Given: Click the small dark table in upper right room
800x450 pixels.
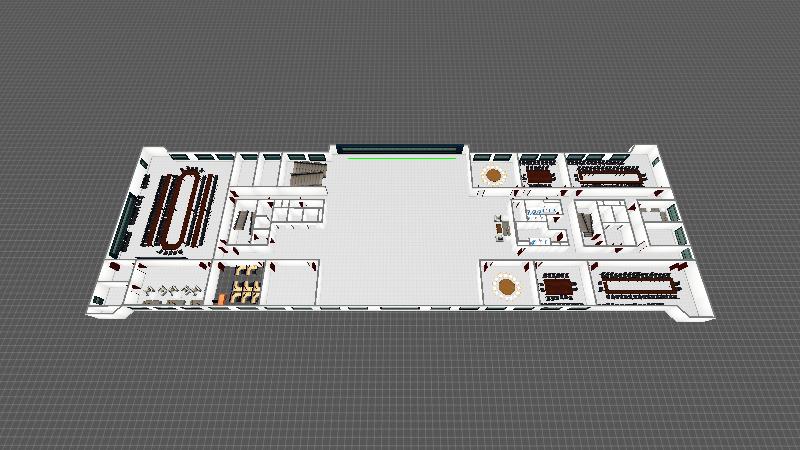Looking at the screenshot, I should (541, 177).
